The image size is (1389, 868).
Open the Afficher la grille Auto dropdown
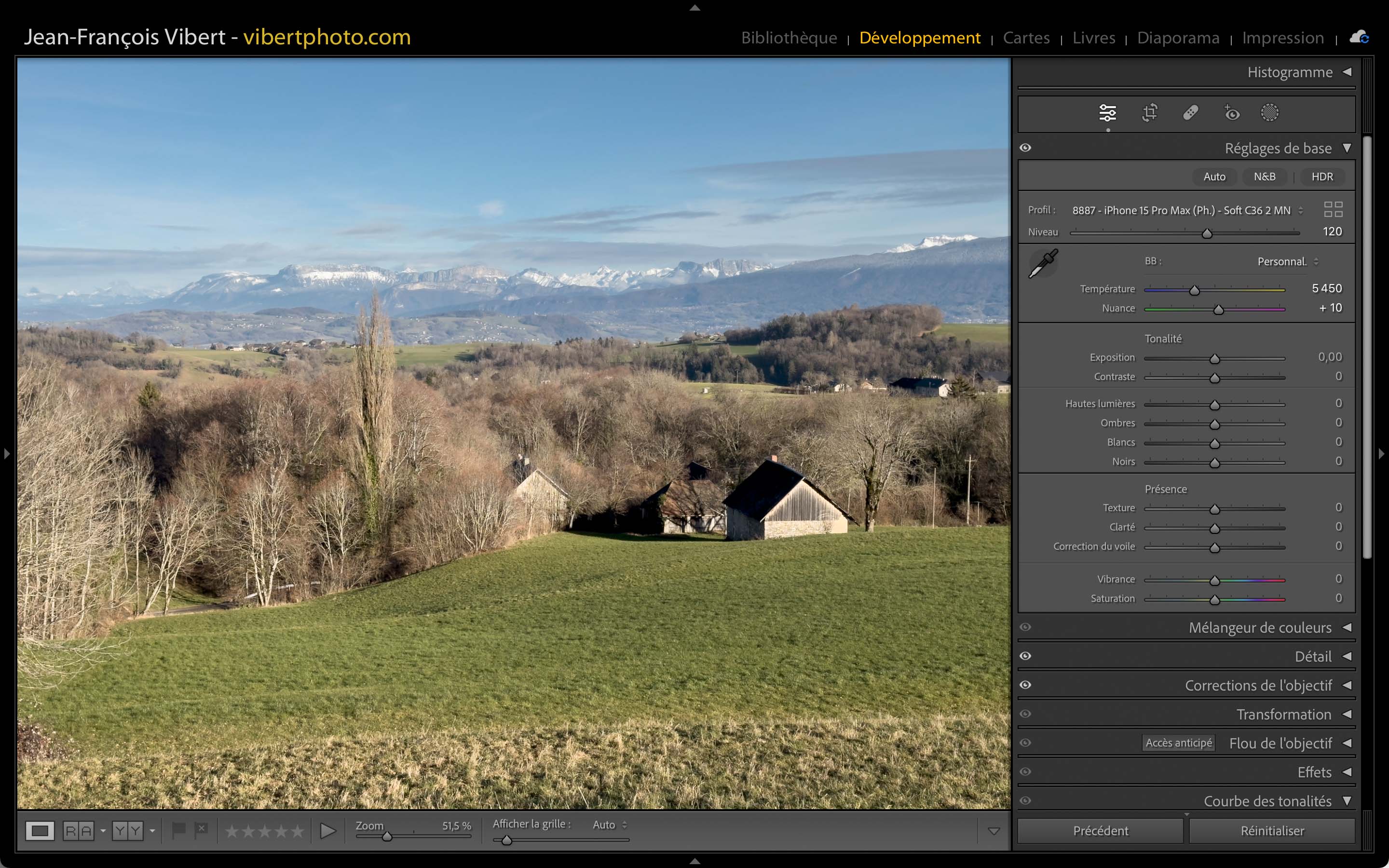(610, 825)
